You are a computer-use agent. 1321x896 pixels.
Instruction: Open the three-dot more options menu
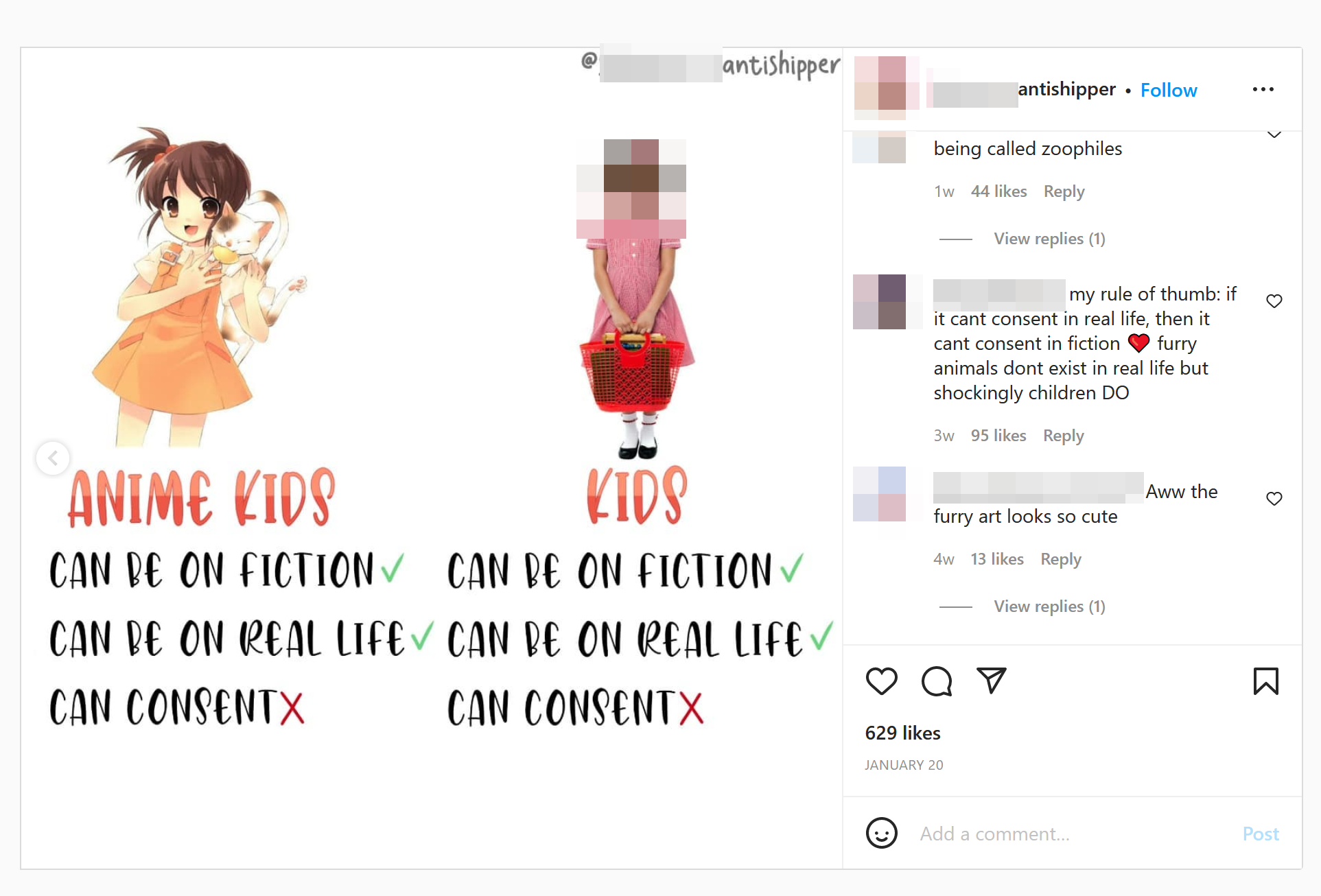[x=1263, y=89]
